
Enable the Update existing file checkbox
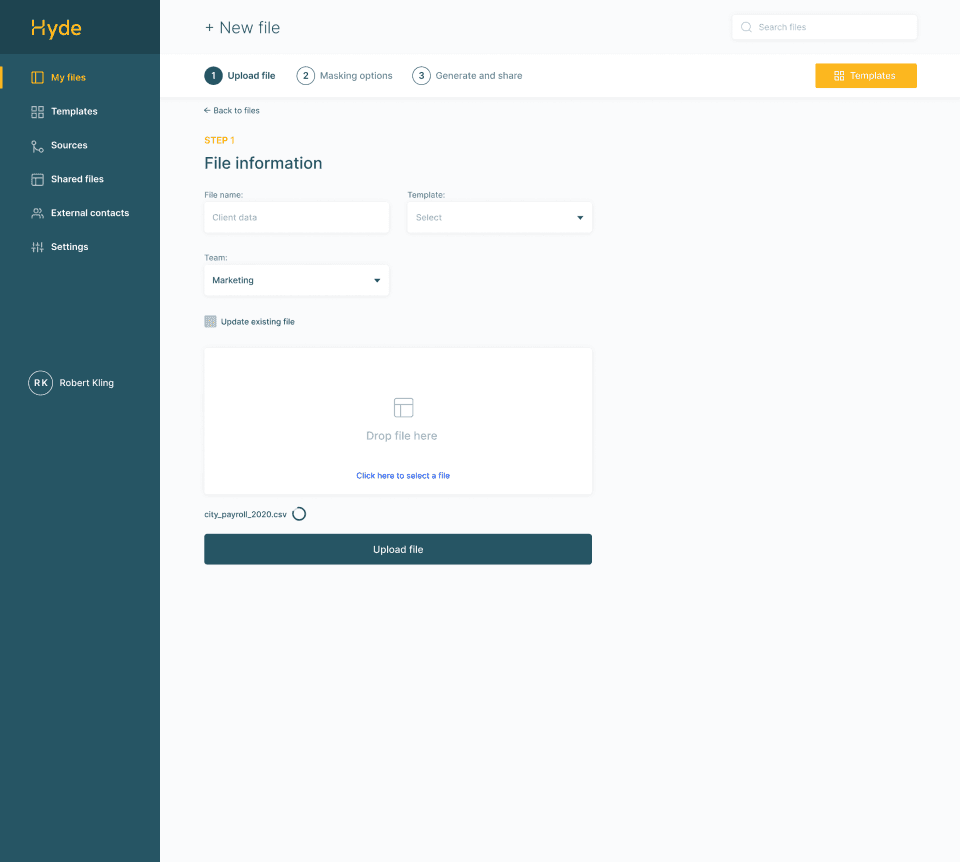tap(210, 322)
